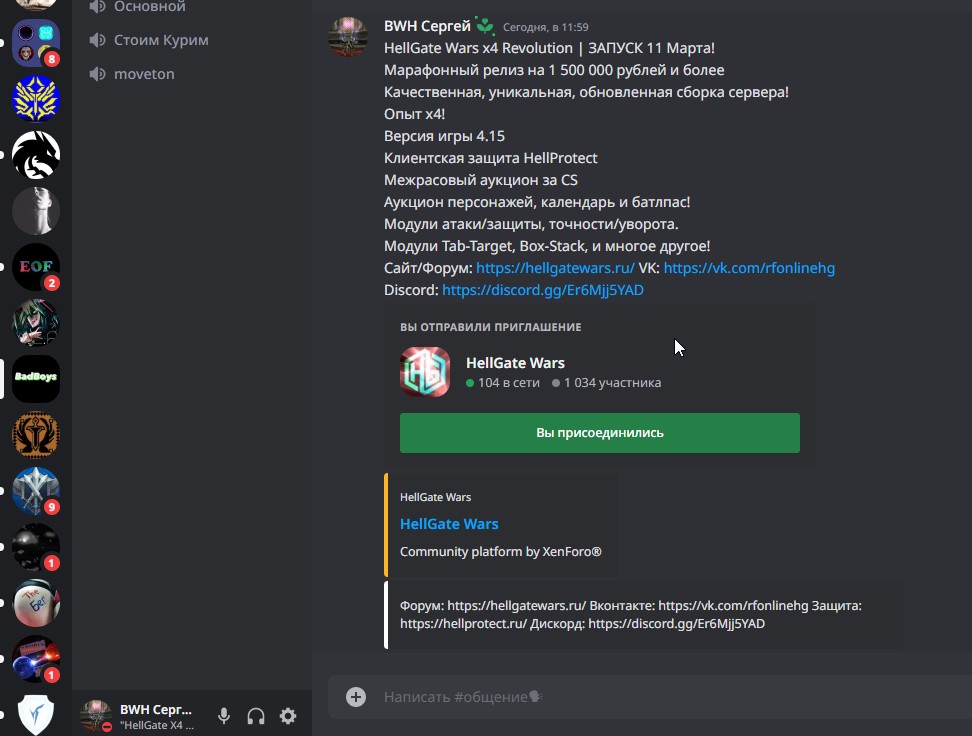Viewport: 972px width, 736px height.
Task: Open the The Ber server icon
Action: [36, 603]
